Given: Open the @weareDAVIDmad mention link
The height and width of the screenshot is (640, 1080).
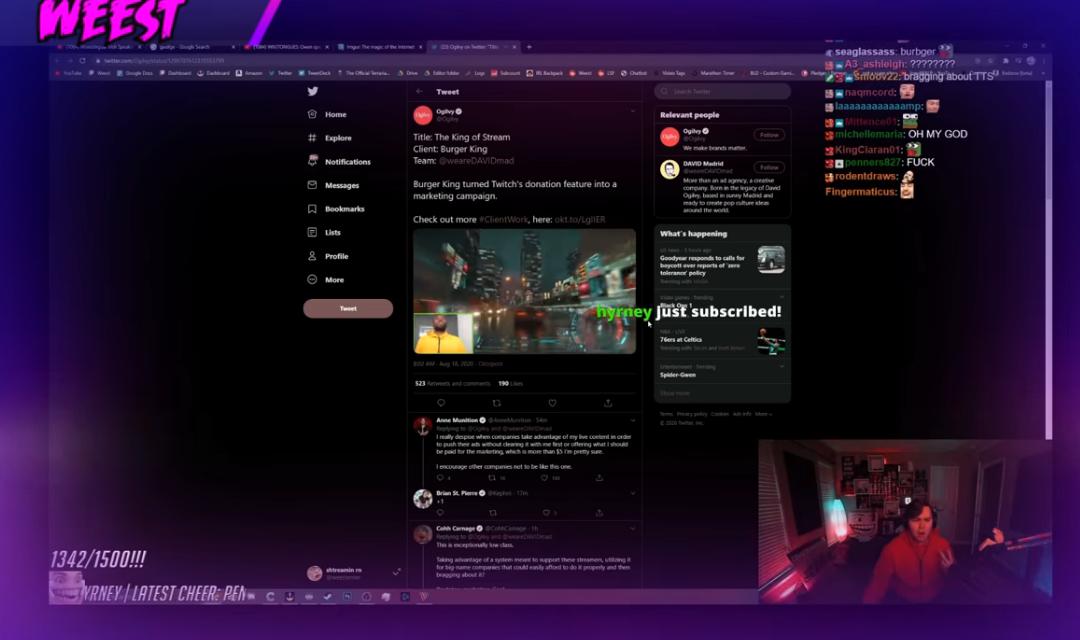Looking at the screenshot, I should coord(476,161).
